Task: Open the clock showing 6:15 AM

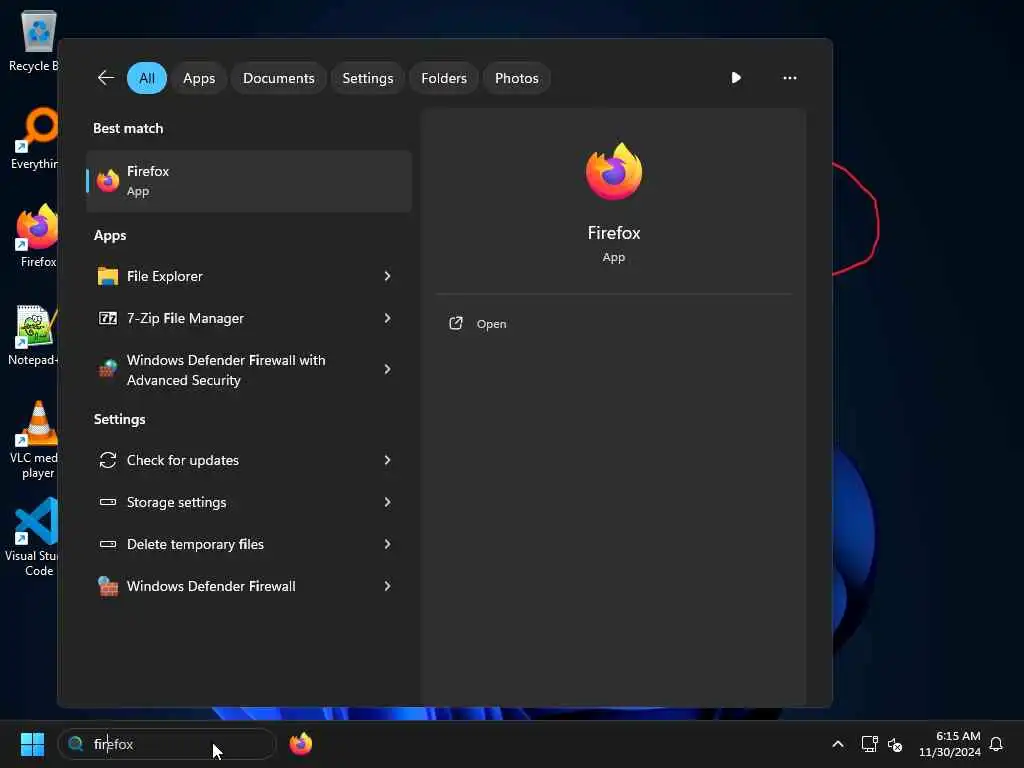Action: (x=950, y=744)
